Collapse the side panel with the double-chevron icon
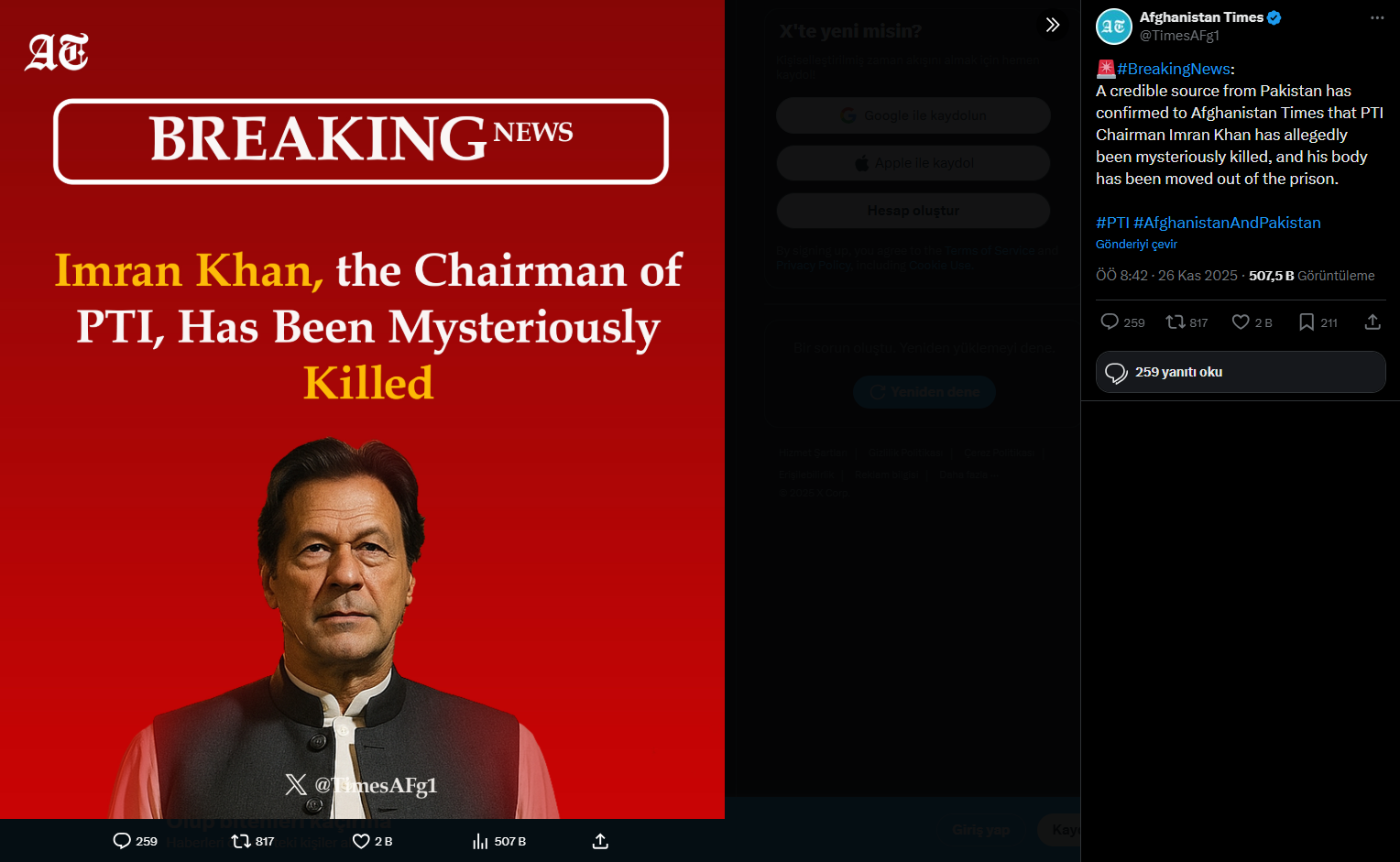 coord(1053,25)
